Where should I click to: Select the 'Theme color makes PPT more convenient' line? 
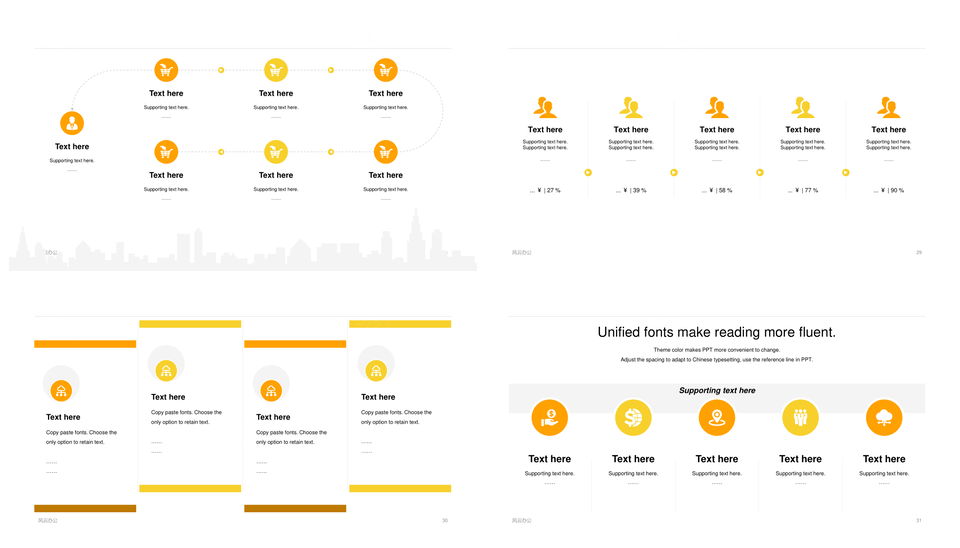[716, 350]
